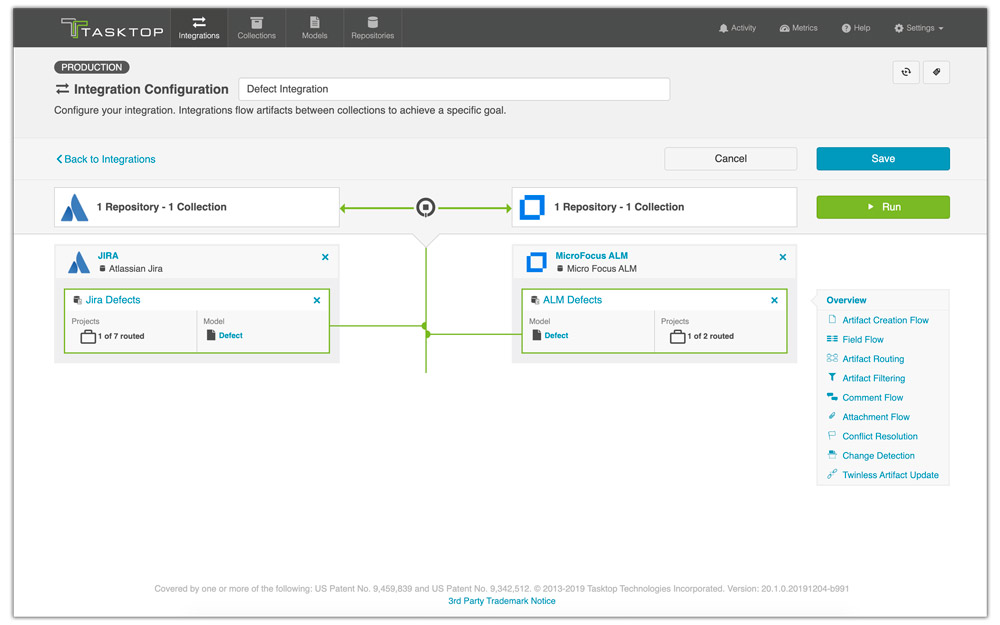Open the JIRA repository link

point(108,256)
